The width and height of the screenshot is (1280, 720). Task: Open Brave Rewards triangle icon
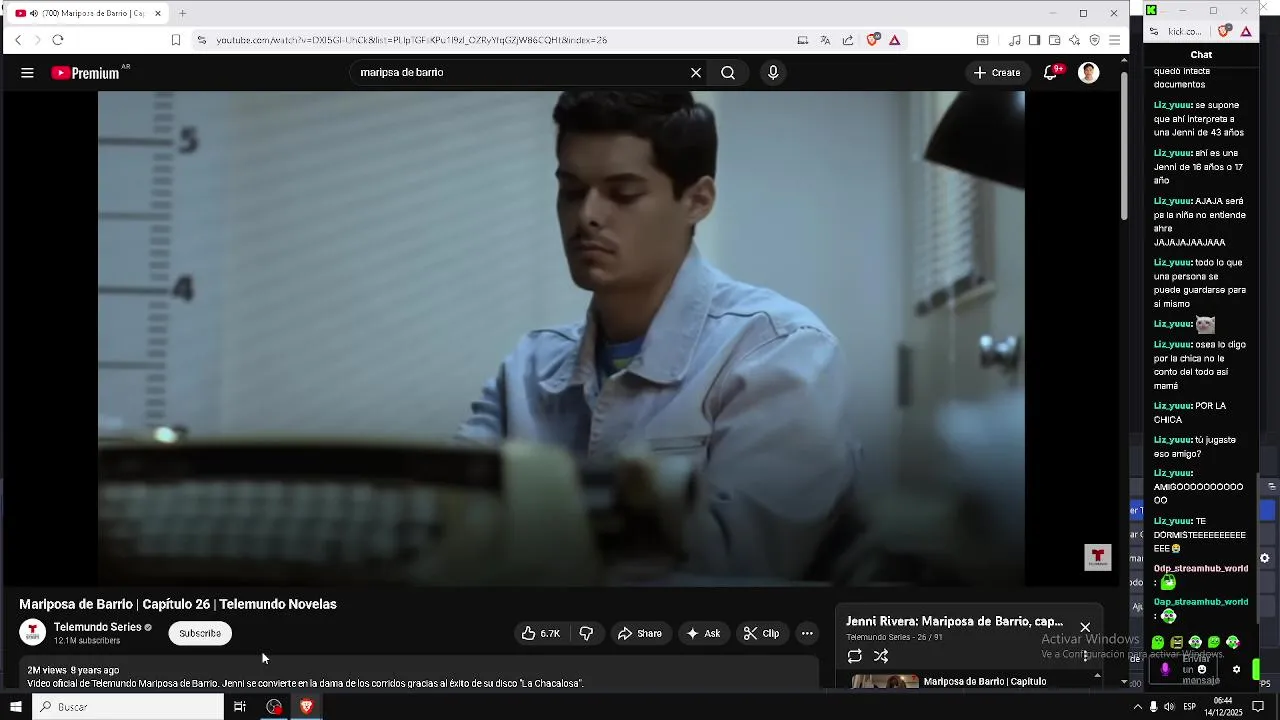click(x=894, y=40)
